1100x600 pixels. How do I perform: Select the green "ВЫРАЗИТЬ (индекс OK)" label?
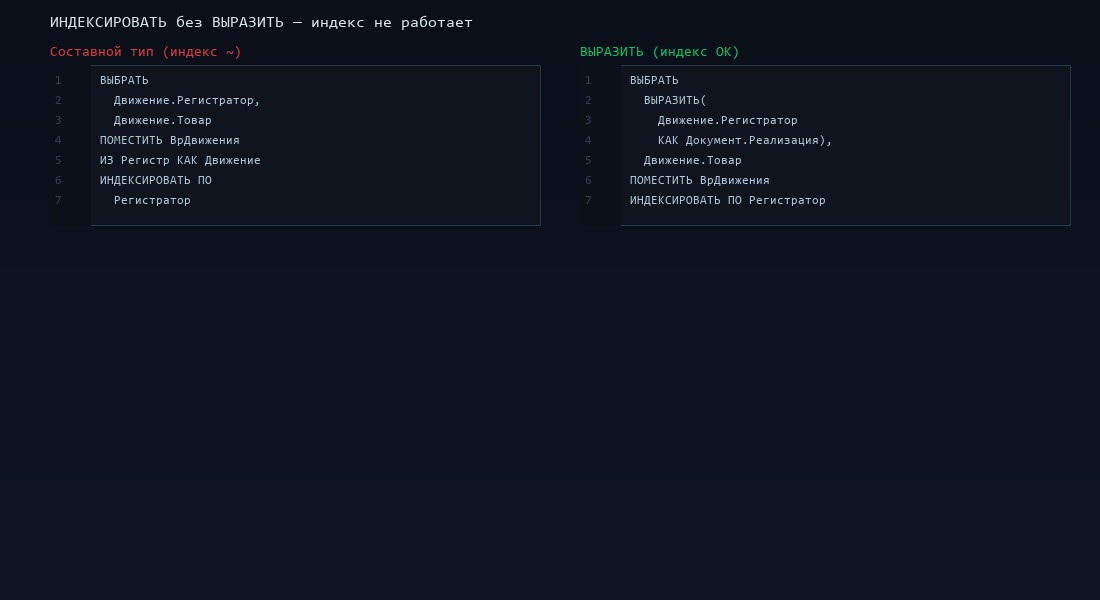tap(659, 52)
